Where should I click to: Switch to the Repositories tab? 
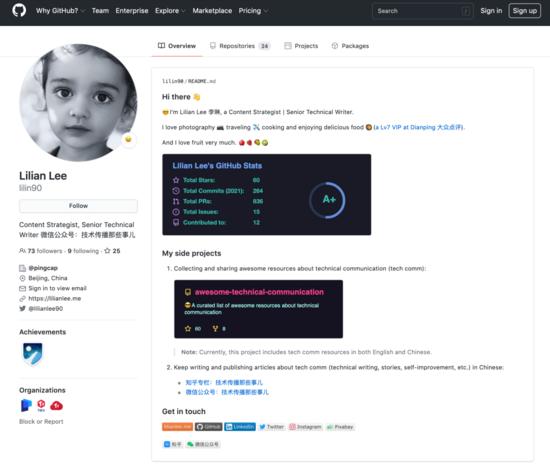[x=240, y=46]
